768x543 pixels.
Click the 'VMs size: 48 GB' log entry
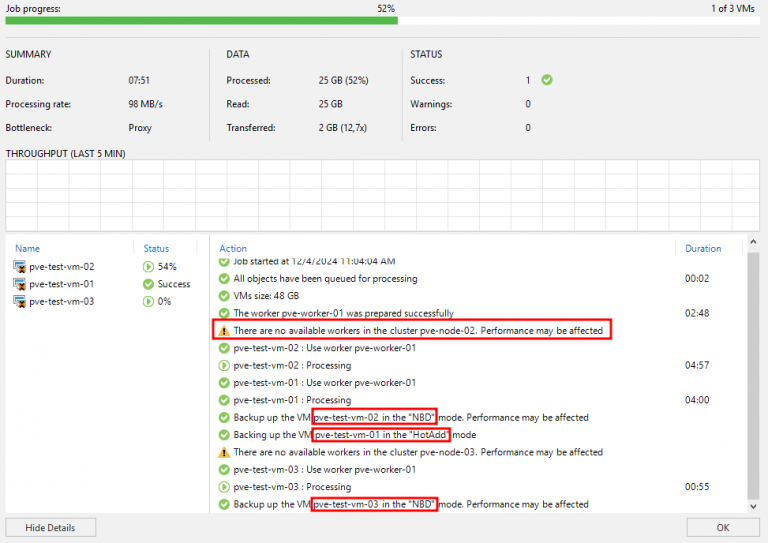point(266,296)
